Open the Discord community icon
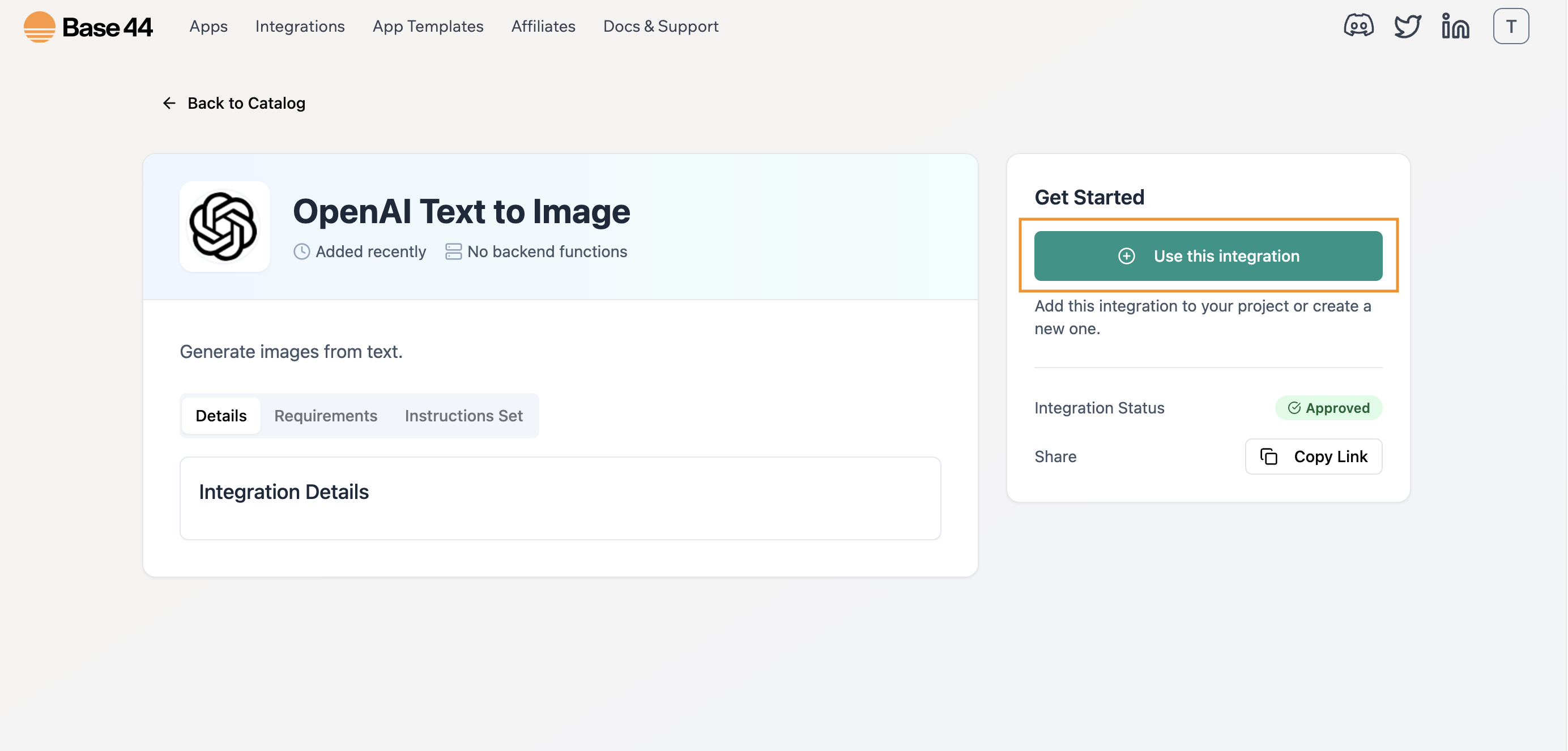 tap(1358, 26)
